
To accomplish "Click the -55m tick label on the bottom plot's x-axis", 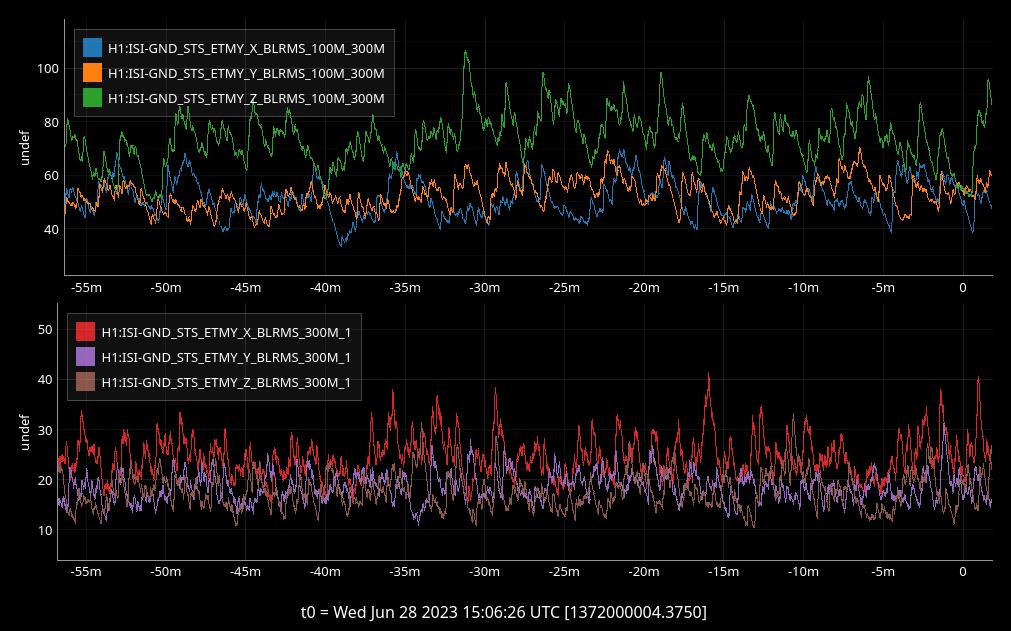I will [86, 573].
